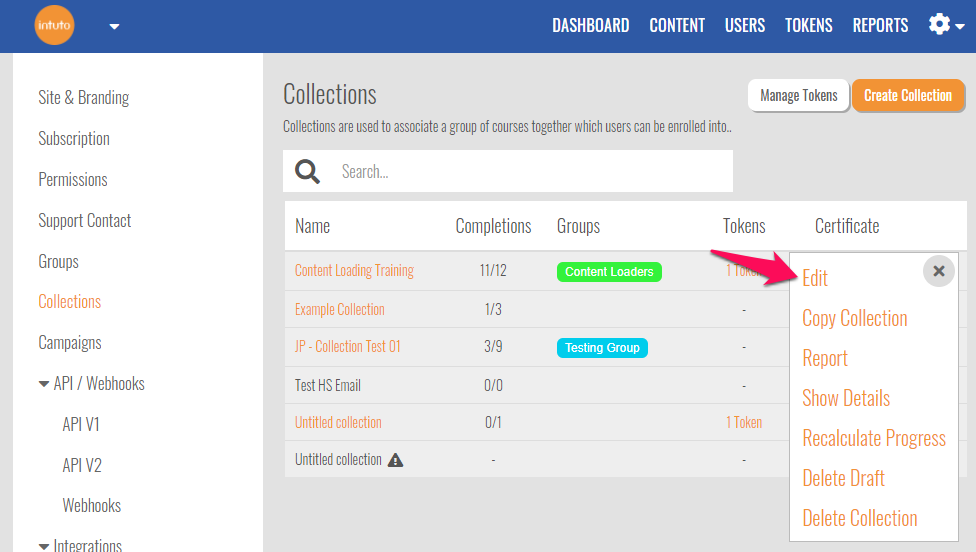This screenshot has height=552, width=976.
Task: Click the Testing Group tag
Action: 602,347
